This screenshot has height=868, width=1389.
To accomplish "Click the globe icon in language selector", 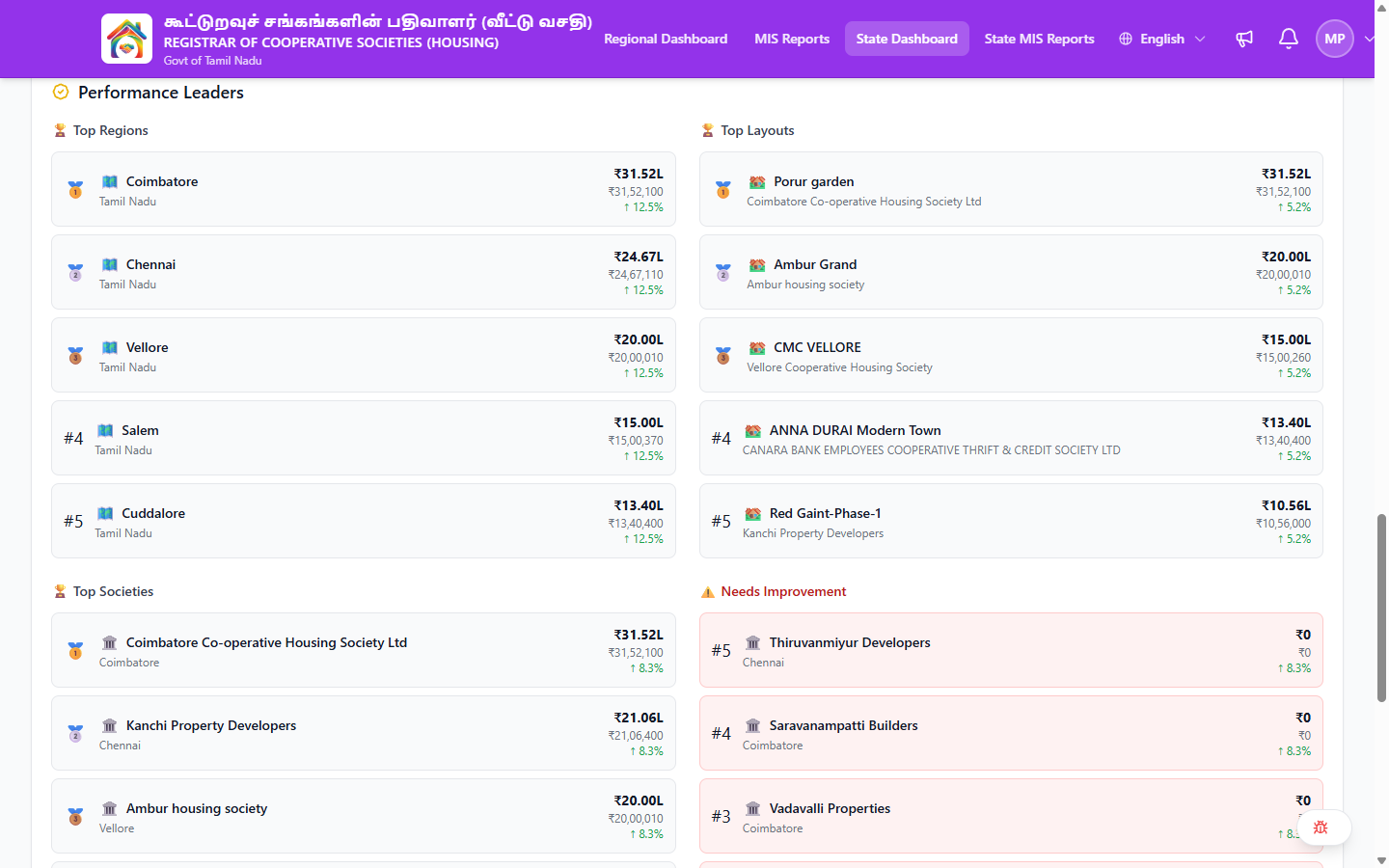I will [x=1126, y=39].
